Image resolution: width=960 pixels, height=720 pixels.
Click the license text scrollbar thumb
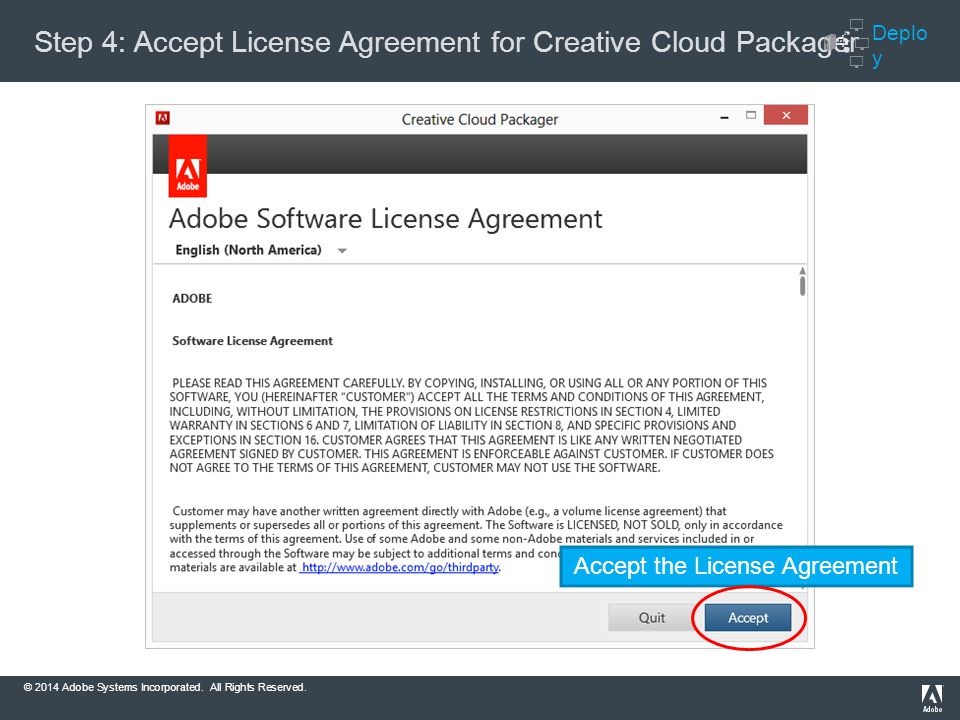(x=802, y=286)
